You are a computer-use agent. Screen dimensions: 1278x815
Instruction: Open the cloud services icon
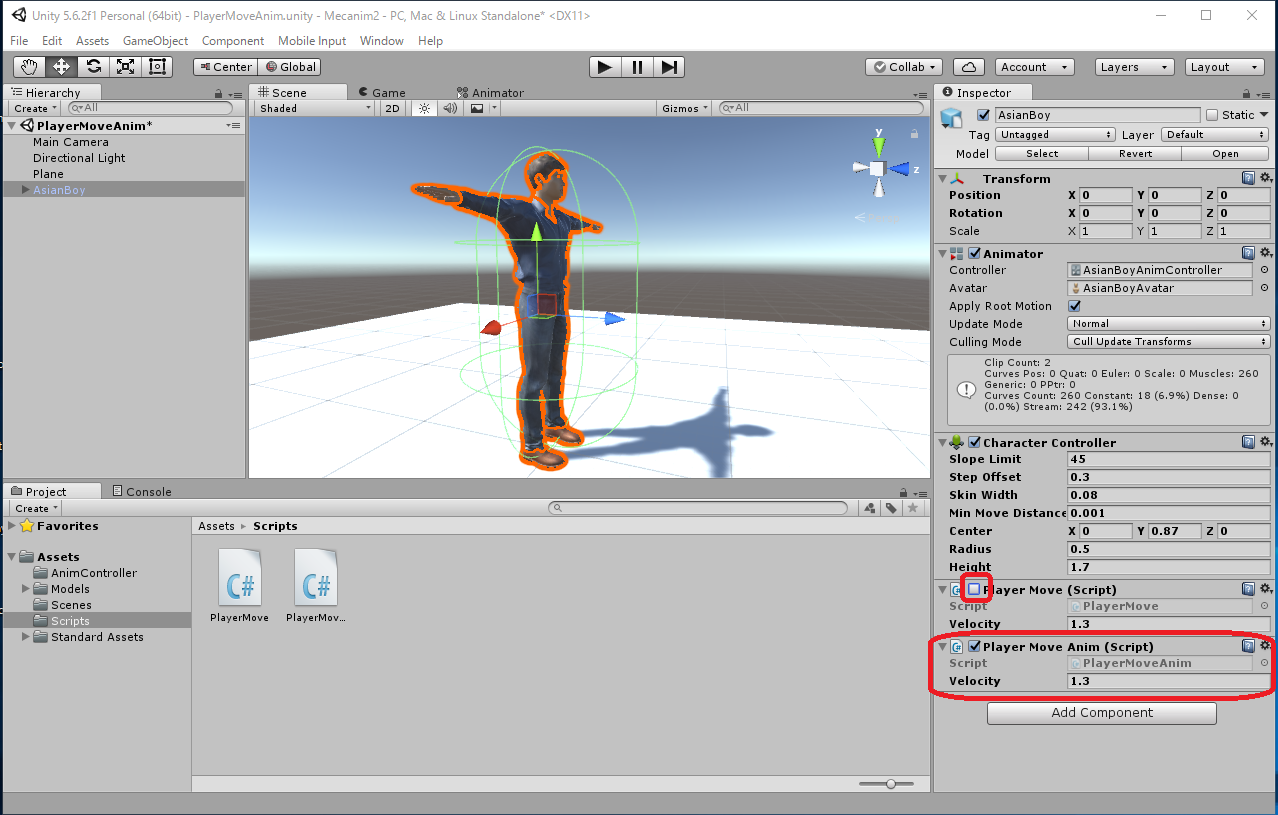coord(967,67)
